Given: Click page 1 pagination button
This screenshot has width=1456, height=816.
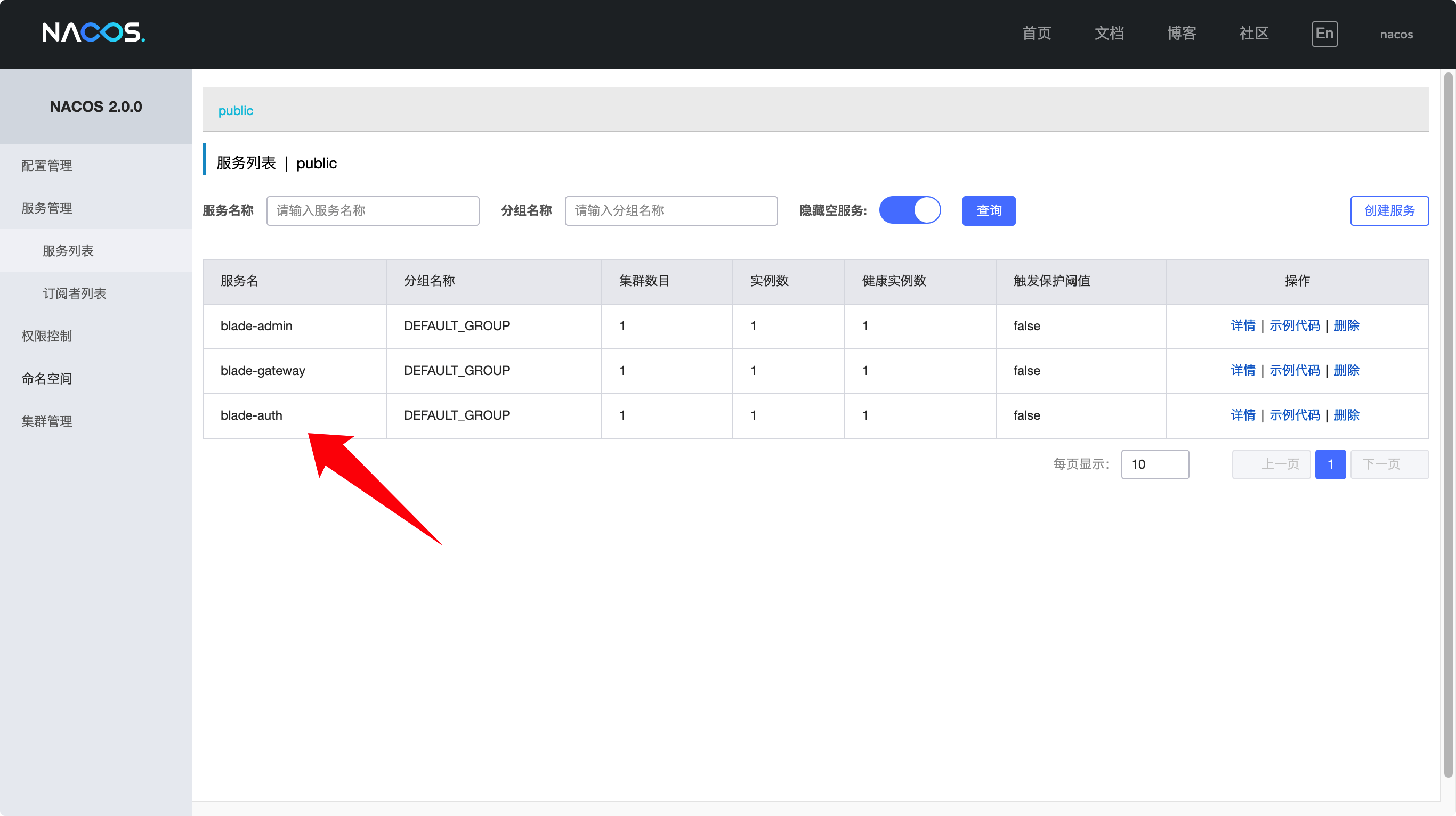Looking at the screenshot, I should click(1331, 464).
